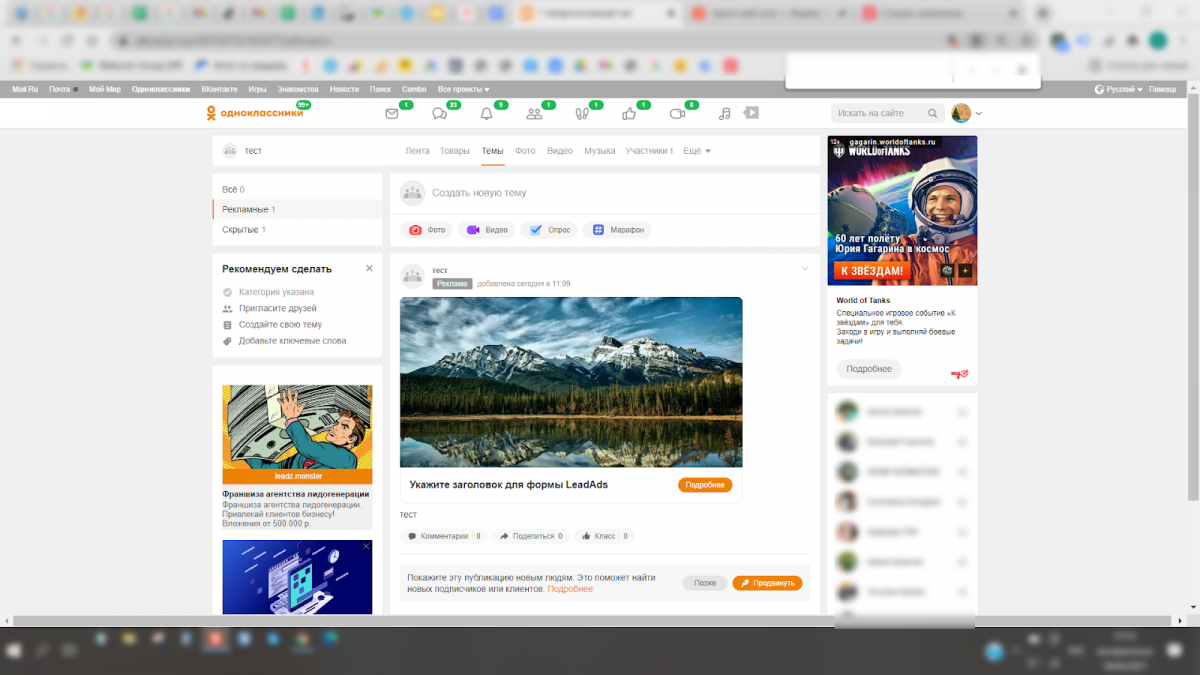This screenshot has width=1200, height=675.
Task: Expand the post options chevron
Action: (x=805, y=269)
